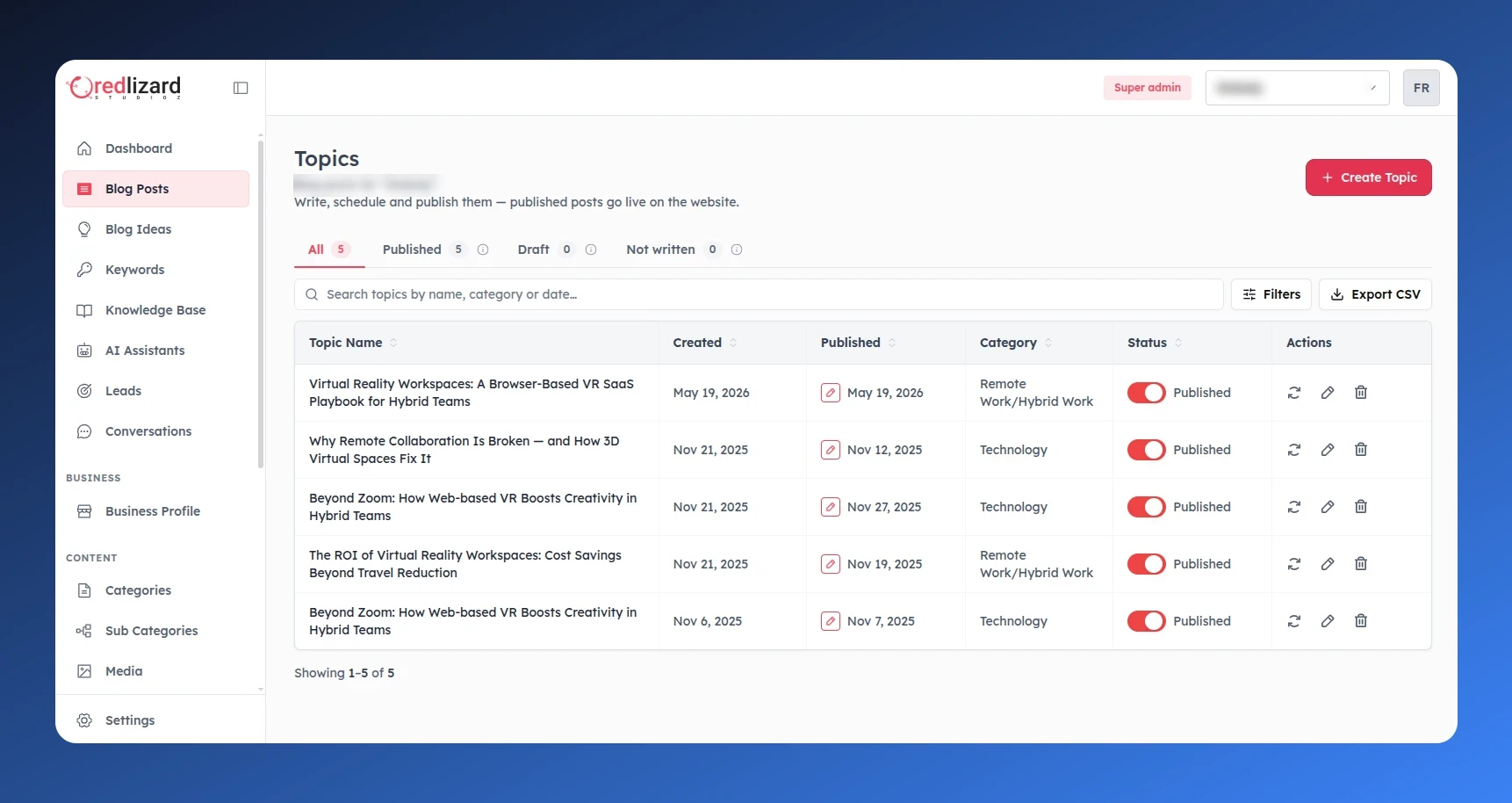This screenshot has width=1512, height=803.
Task: Toggle published status of Virtual Reality Workspaces topic
Action: pyautogui.click(x=1147, y=393)
